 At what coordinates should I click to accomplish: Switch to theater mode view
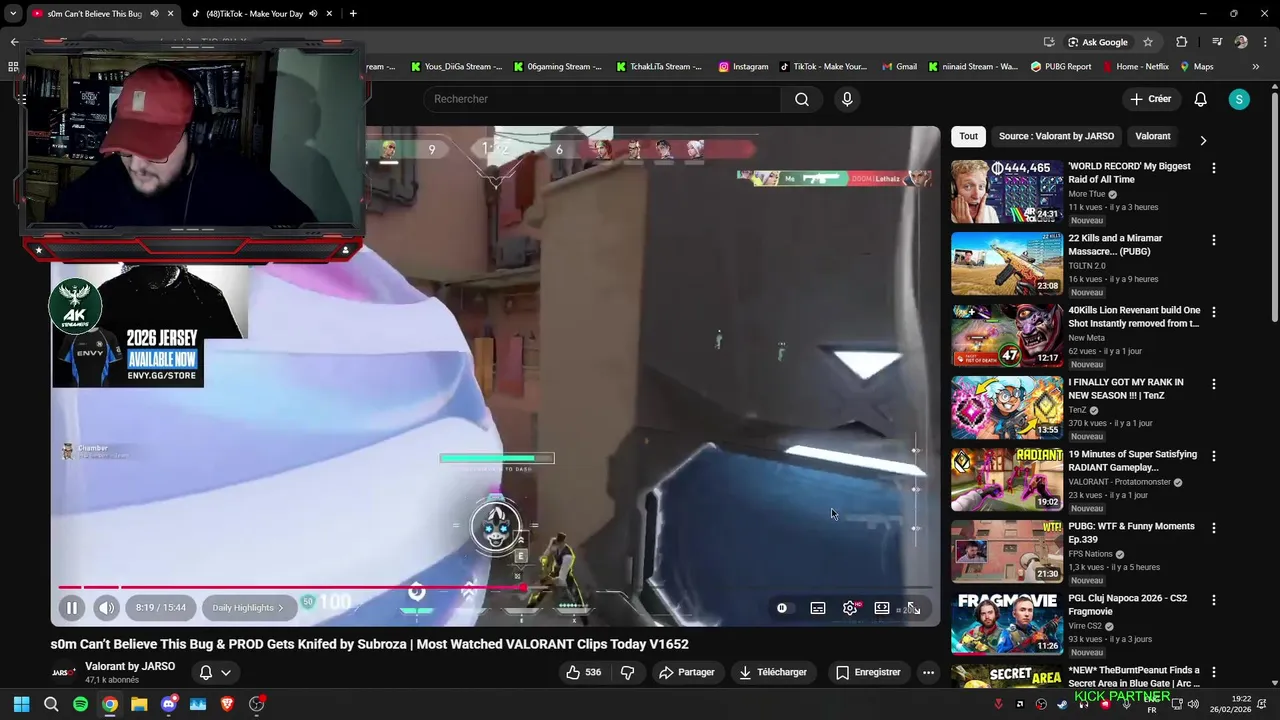click(x=882, y=608)
